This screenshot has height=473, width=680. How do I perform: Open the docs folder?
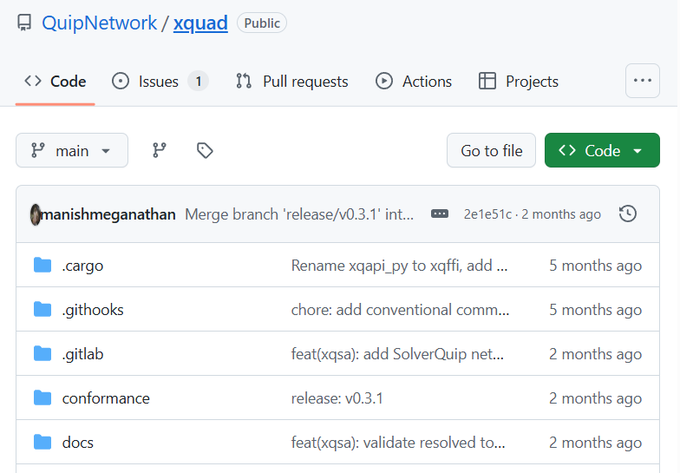point(78,442)
